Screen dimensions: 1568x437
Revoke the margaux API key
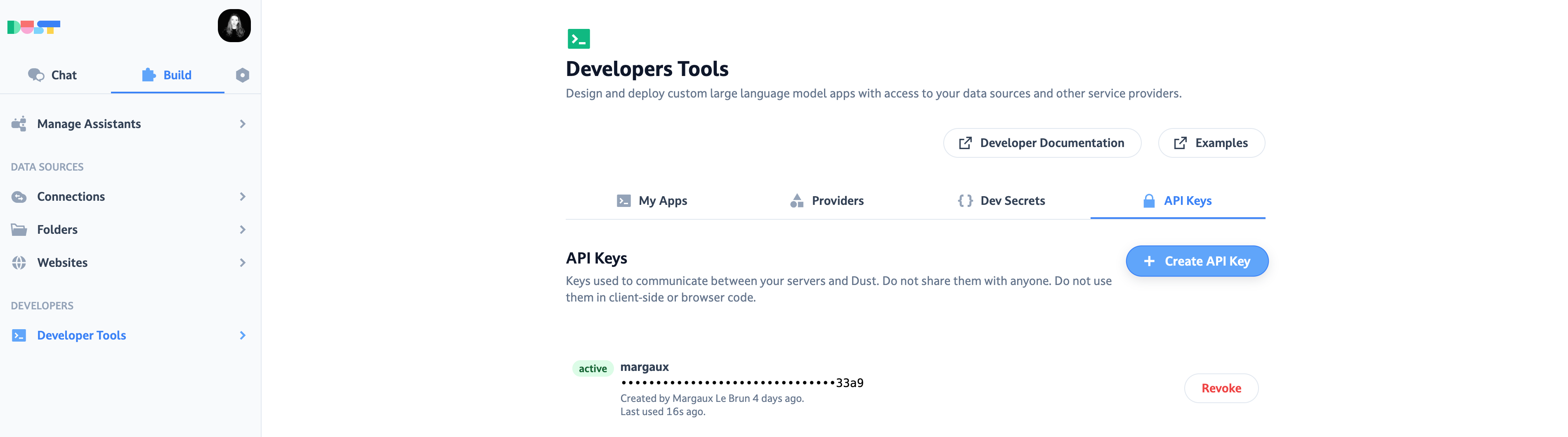pos(1221,389)
